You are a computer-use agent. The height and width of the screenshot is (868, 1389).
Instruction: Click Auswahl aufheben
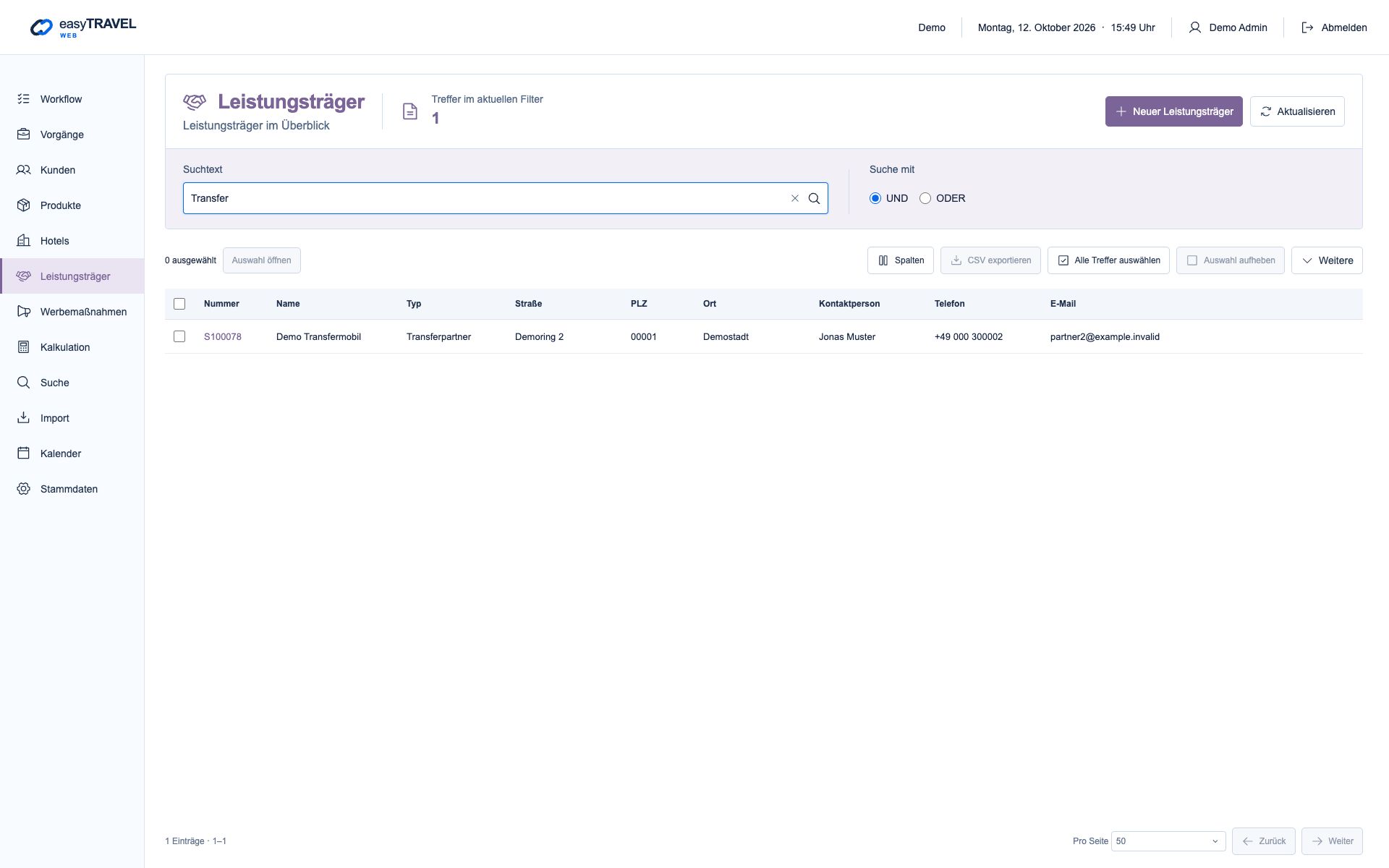point(1231,260)
